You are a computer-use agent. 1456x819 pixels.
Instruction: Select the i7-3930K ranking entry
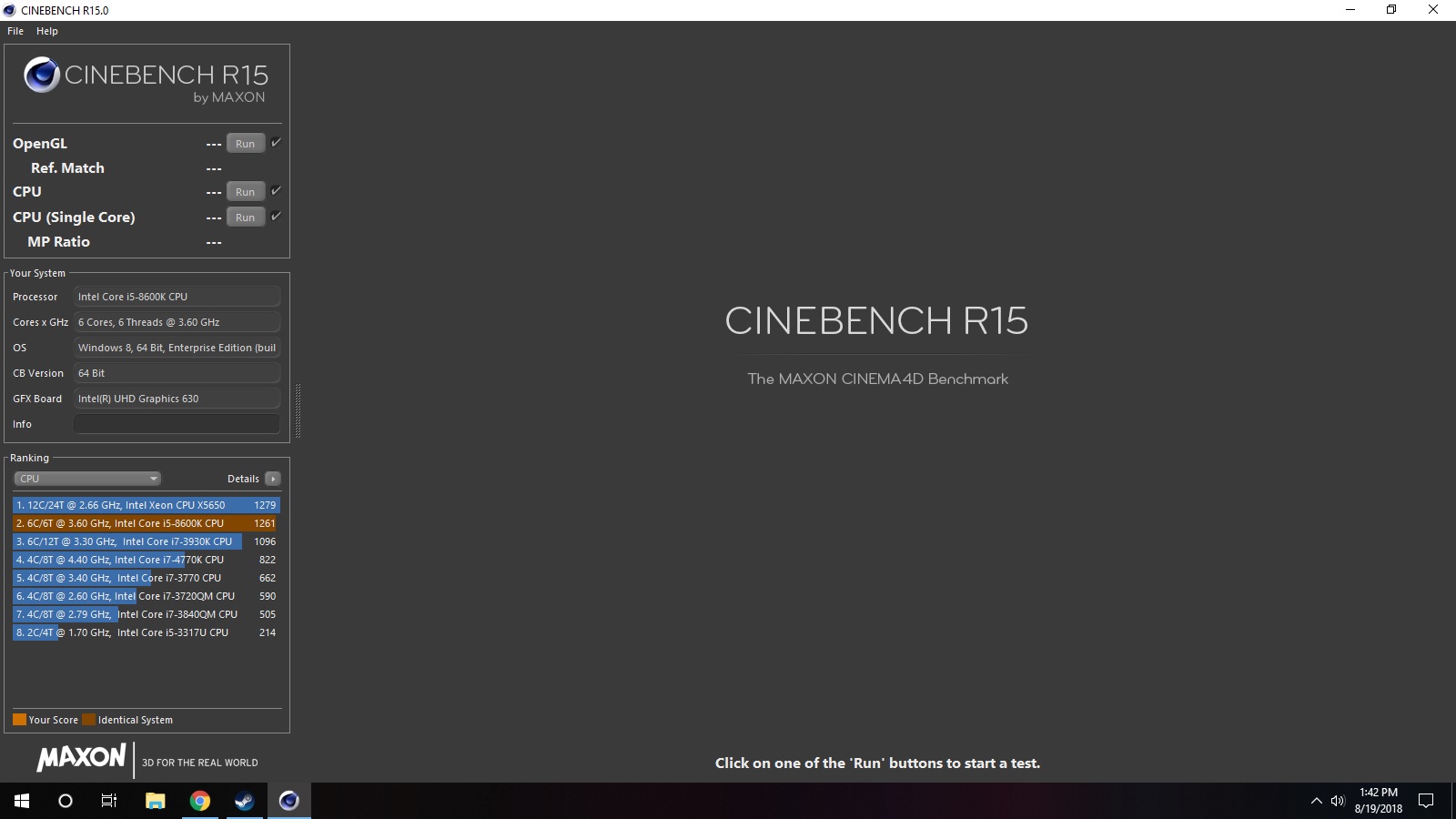click(x=147, y=541)
